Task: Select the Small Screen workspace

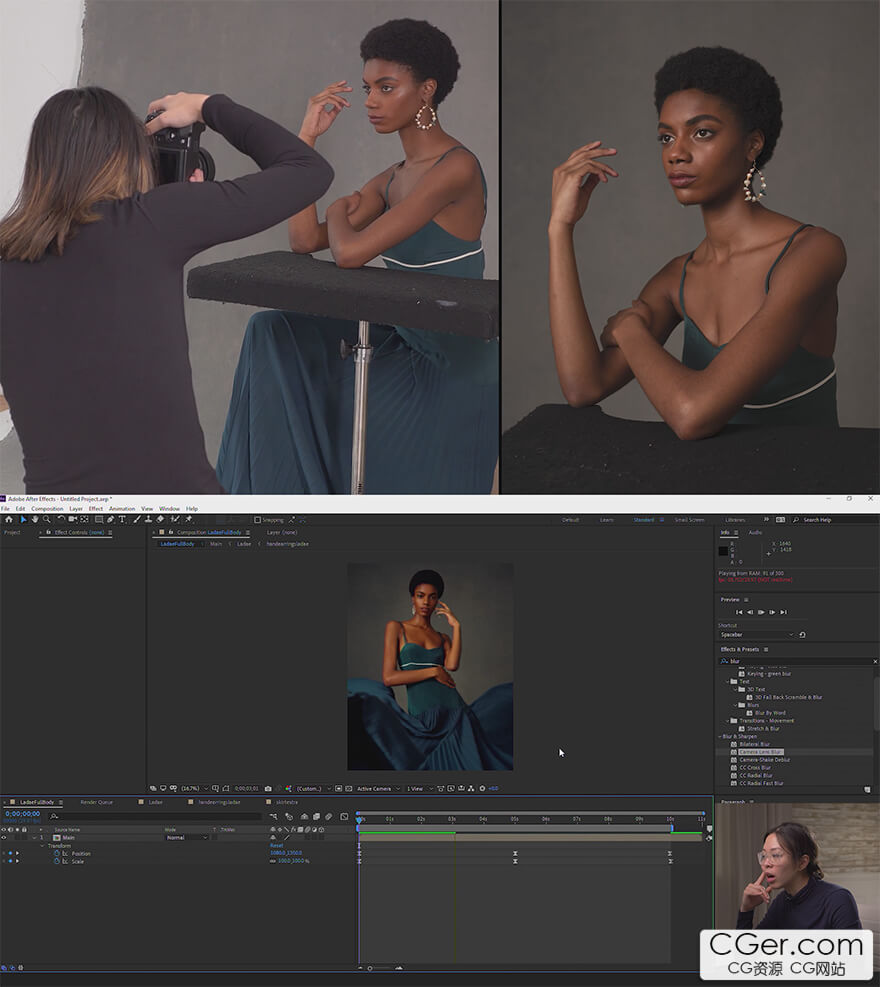Action: coord(689,520)
